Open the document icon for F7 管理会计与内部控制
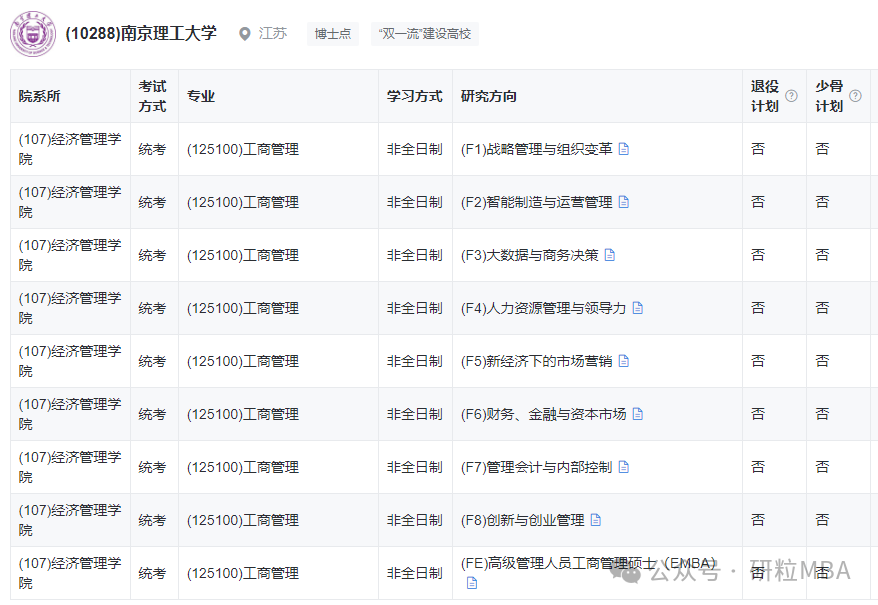 [x=623, y=467]
